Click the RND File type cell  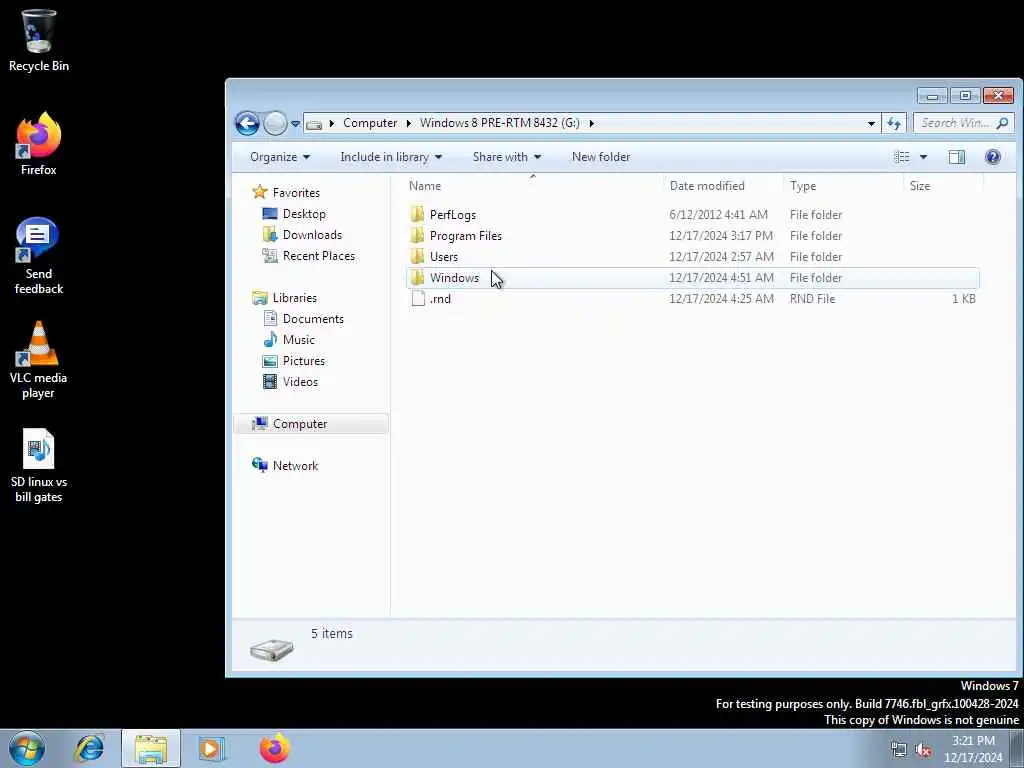(812, 298)
